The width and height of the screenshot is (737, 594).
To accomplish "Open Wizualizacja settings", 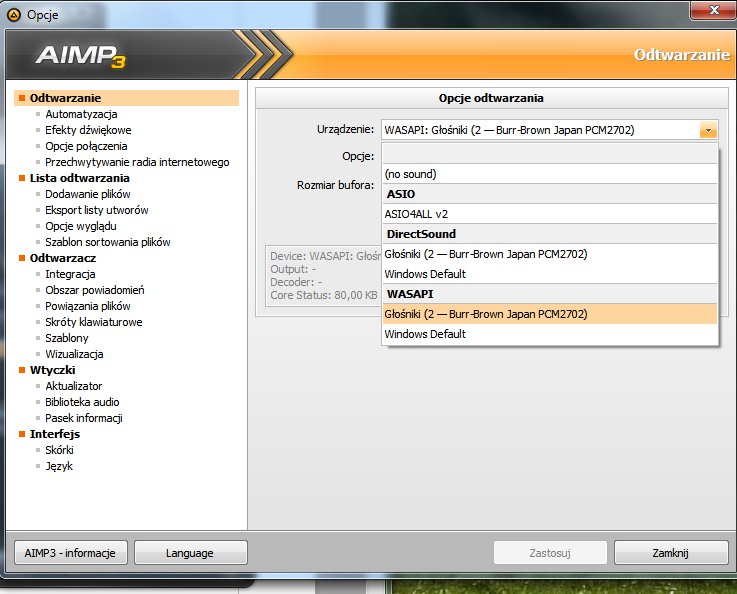I will pyautogui.click(x=74, y=354).
